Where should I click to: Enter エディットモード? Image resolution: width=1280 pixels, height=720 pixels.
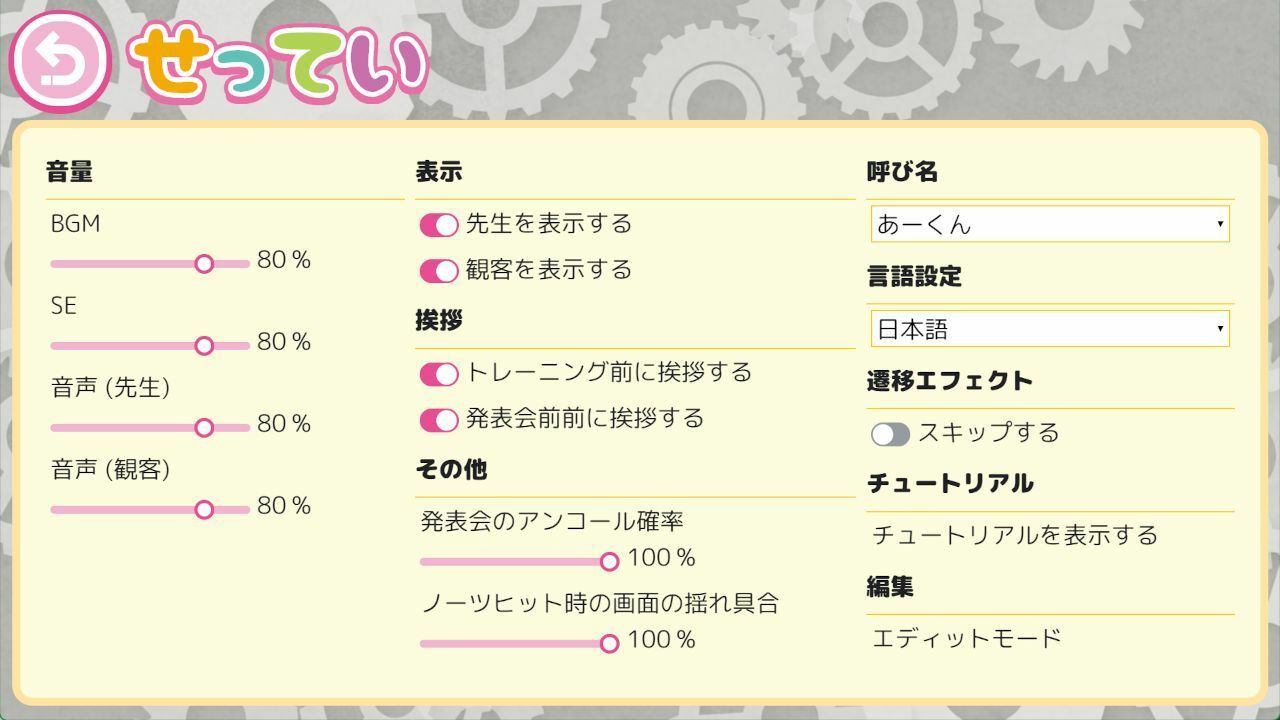966,635
